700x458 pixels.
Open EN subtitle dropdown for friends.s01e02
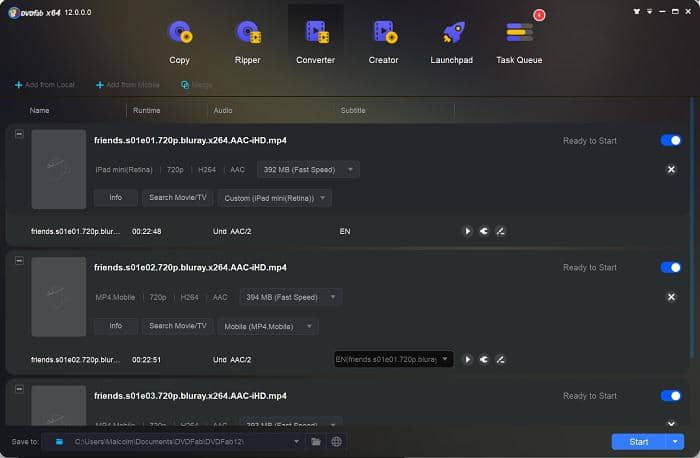[394, 359]
